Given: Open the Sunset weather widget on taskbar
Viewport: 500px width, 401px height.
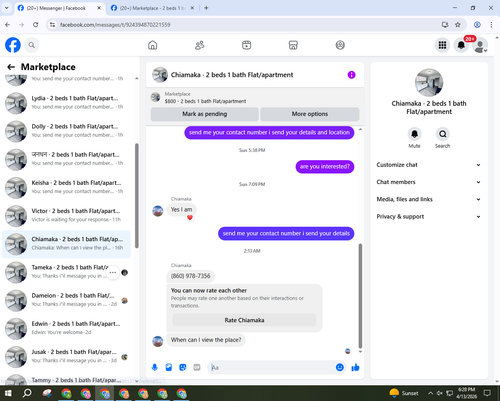Looking at the screenshot, I should [x=404, y=393].
